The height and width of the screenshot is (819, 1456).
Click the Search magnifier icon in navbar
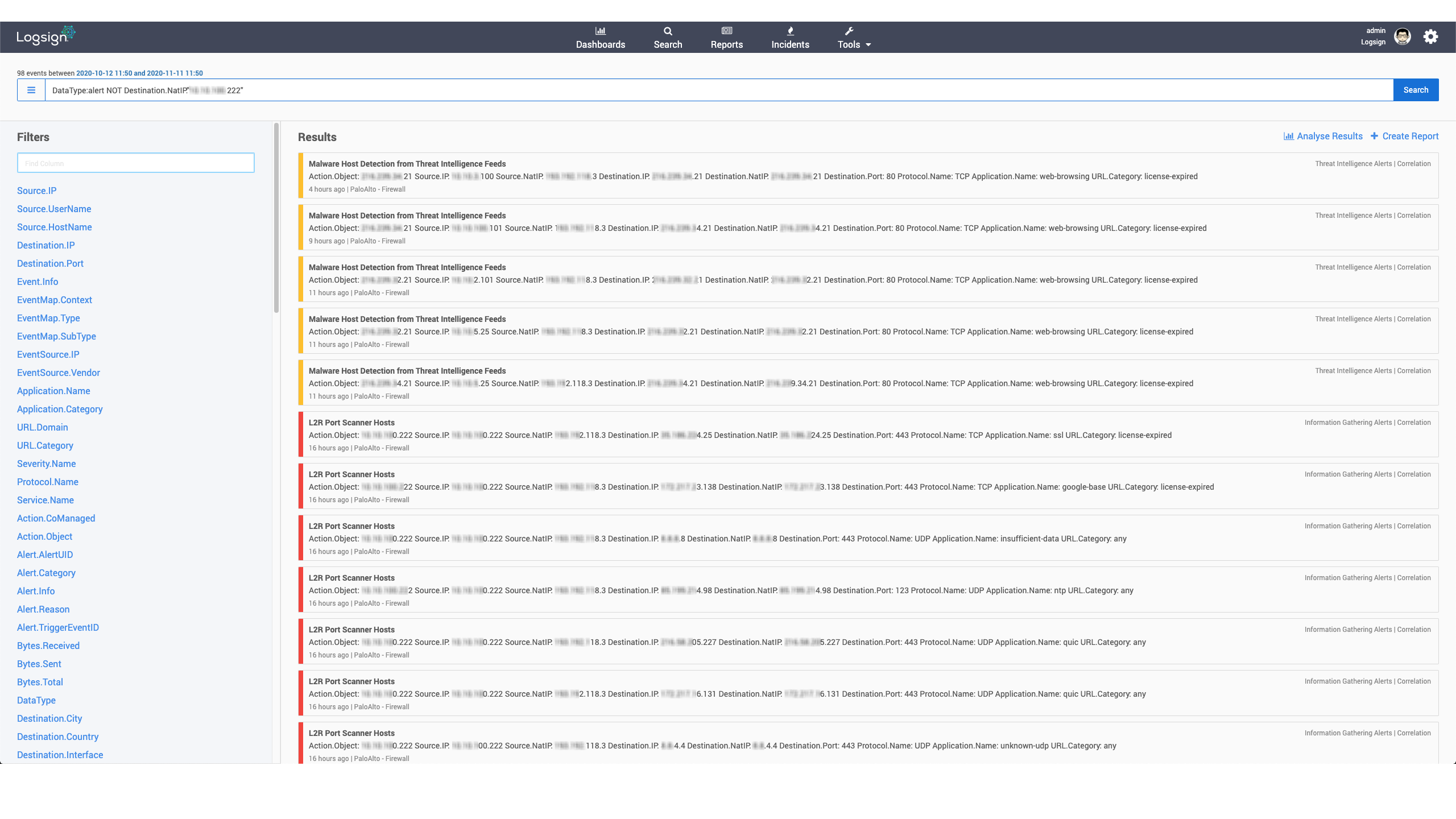[668, 31]
